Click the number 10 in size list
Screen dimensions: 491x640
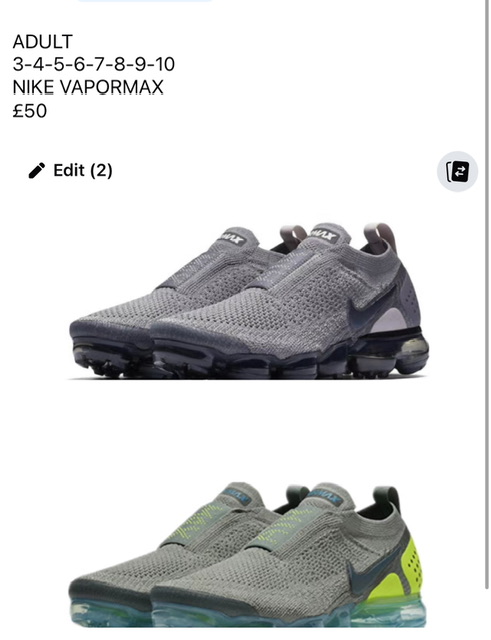pos(165,64)
